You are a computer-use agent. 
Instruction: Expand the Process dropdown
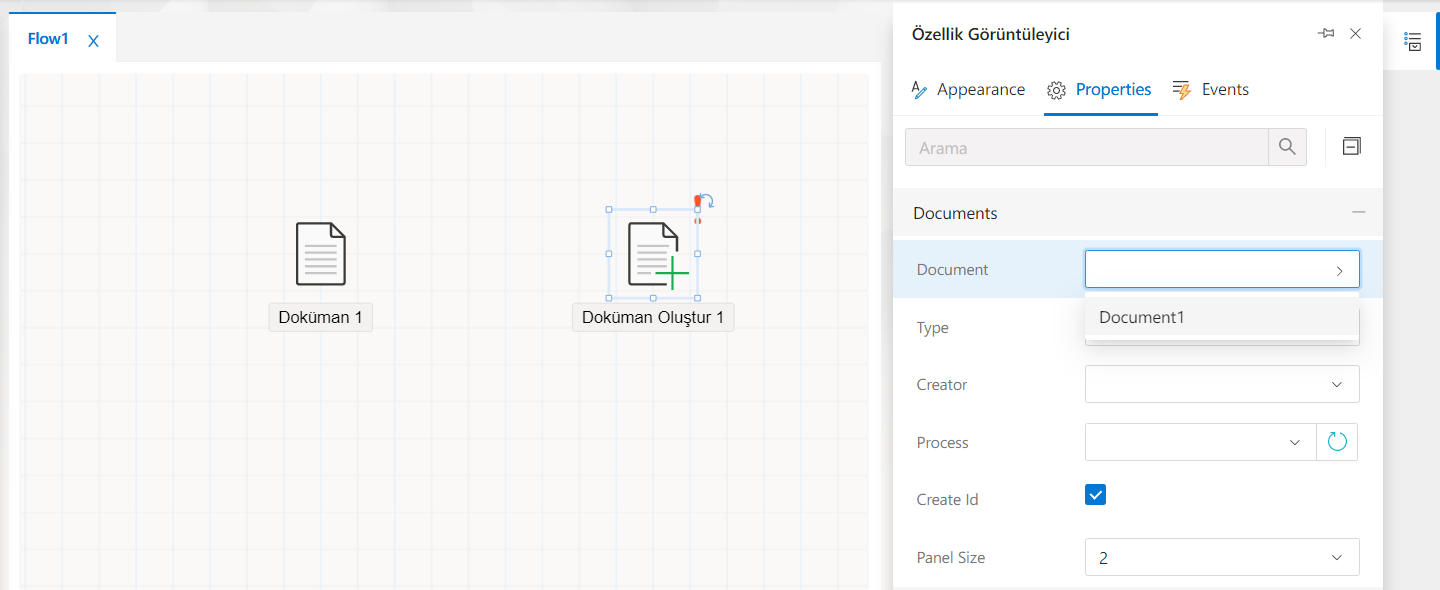pyautogui.click(x=1200, y=442)
